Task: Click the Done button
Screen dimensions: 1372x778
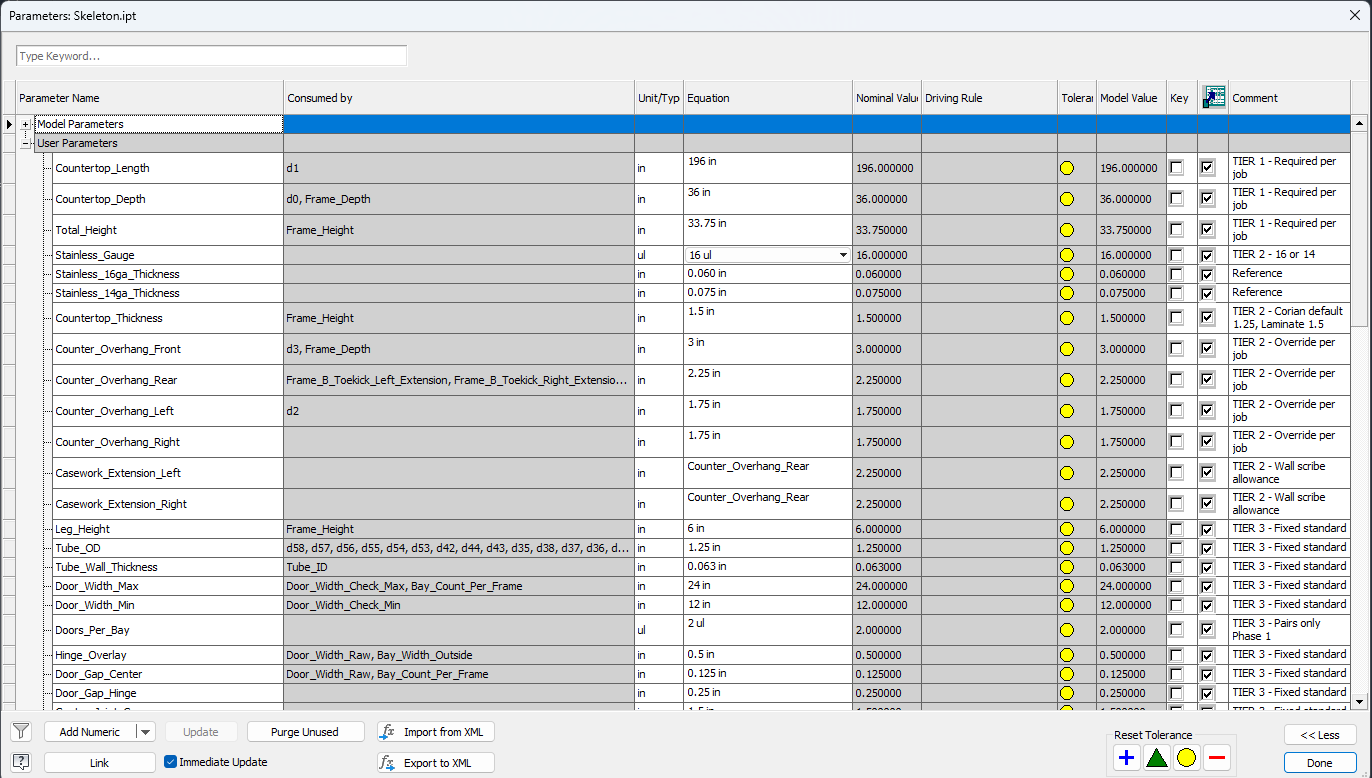Action: pos(1320,763)
